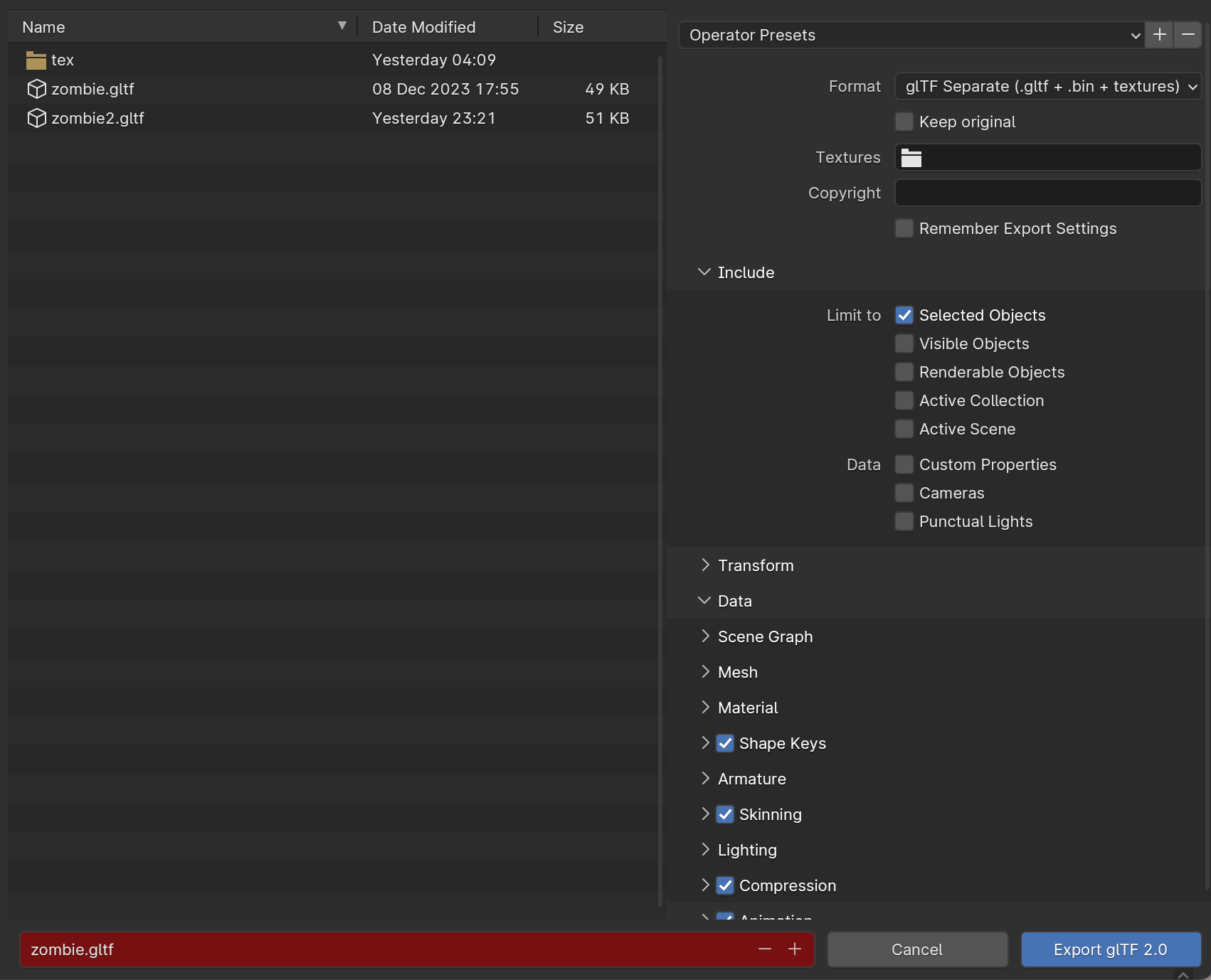Click the mesh icon beside zombie2.gltf

pyautogui.click(x=36, y=118)
